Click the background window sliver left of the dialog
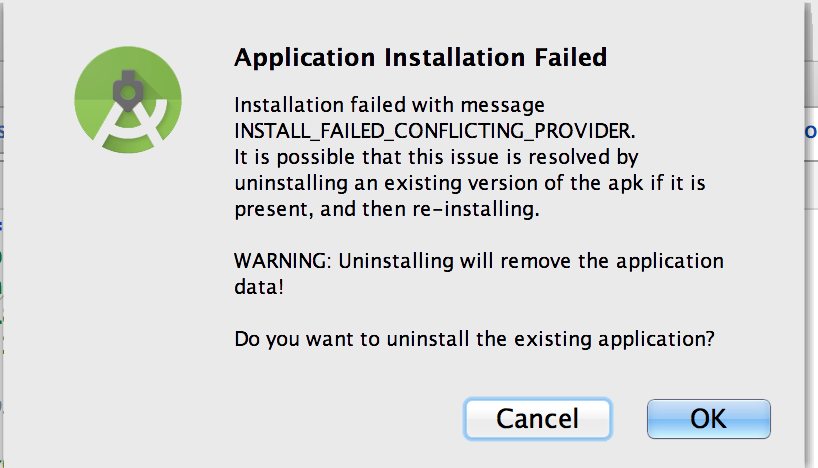The image size is (818, 468). (x=2, y=234)
